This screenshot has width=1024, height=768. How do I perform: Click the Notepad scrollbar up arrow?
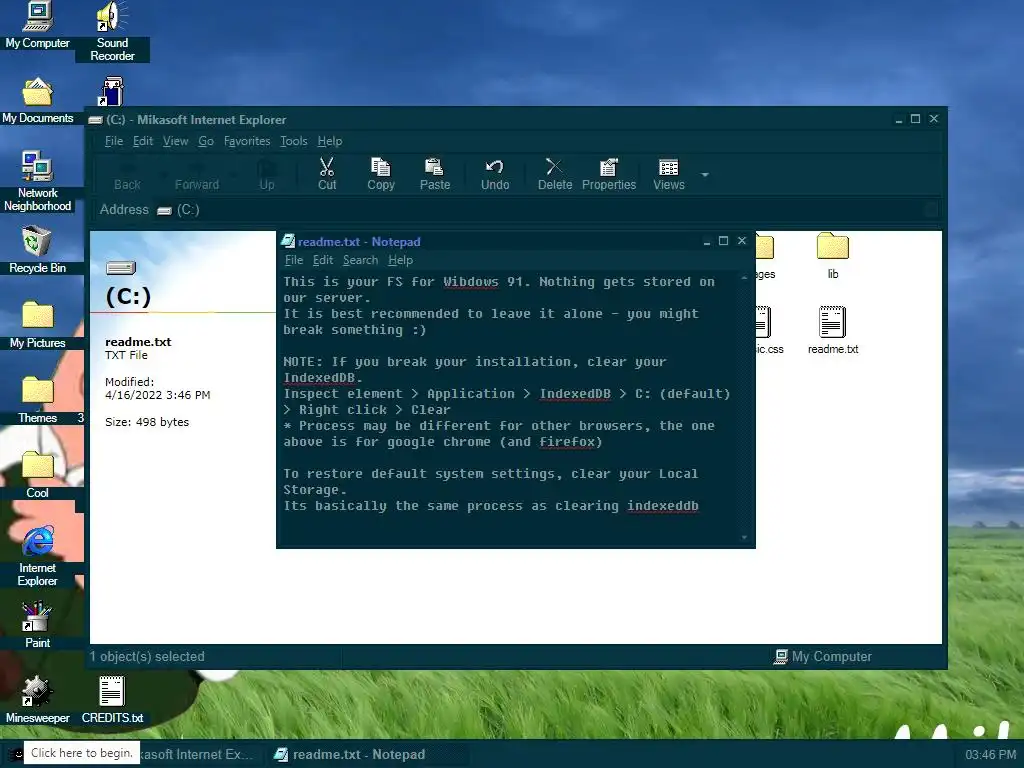click(x=744, y=278)
